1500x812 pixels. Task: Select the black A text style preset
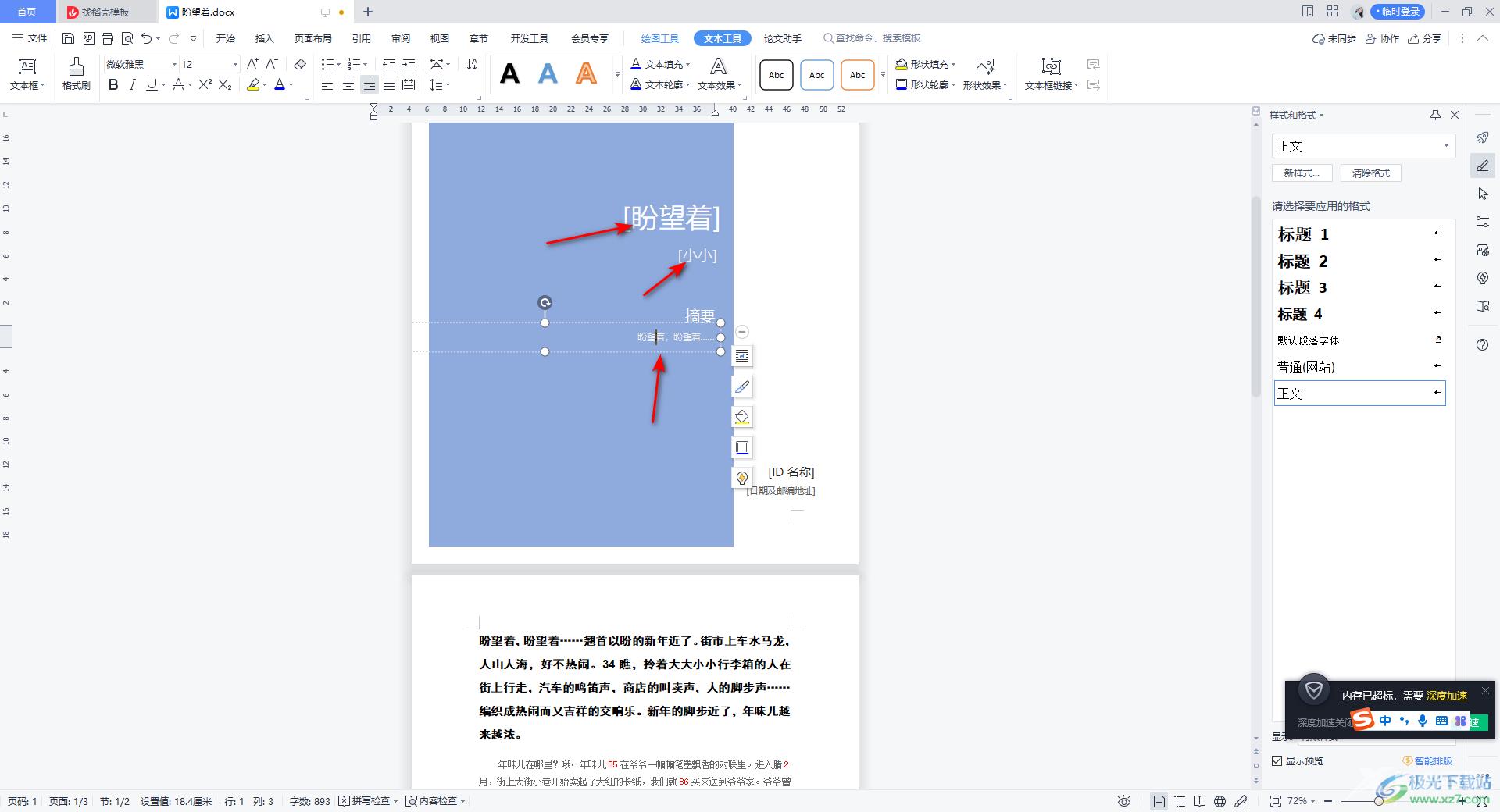[509, 74]
